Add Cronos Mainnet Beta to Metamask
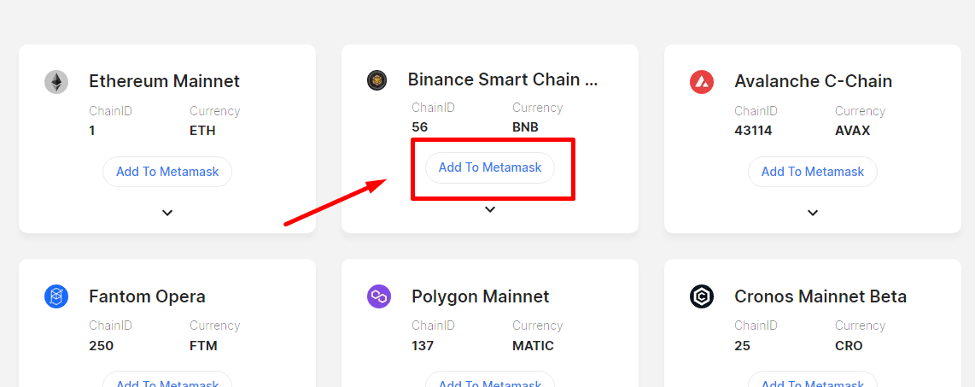This screenshot has height=387, width=977. pos(813,380)
